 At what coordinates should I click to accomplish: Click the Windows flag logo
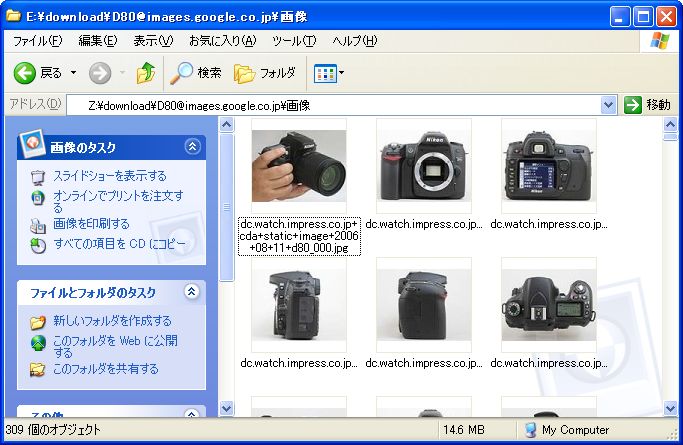click(x=660, y=41)
